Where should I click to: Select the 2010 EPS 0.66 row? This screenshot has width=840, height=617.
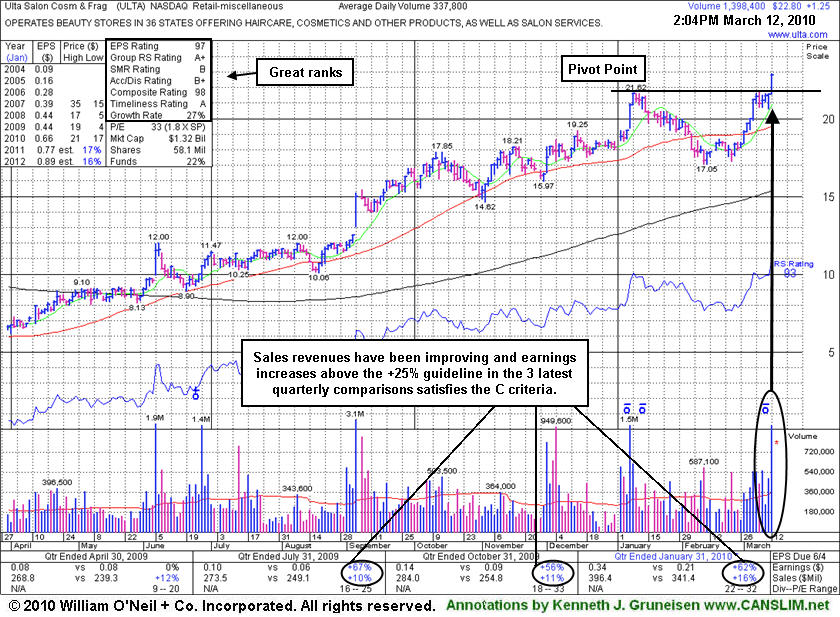(x=54, y=139)
